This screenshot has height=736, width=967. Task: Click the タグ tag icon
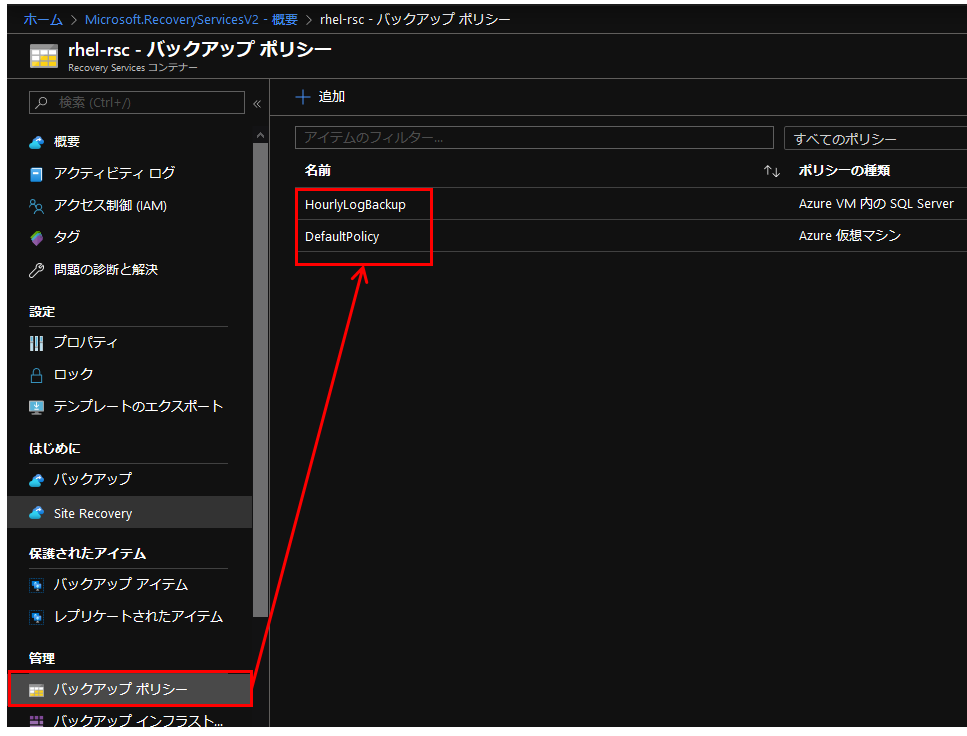pyautogui.click(x=36, y=238)
